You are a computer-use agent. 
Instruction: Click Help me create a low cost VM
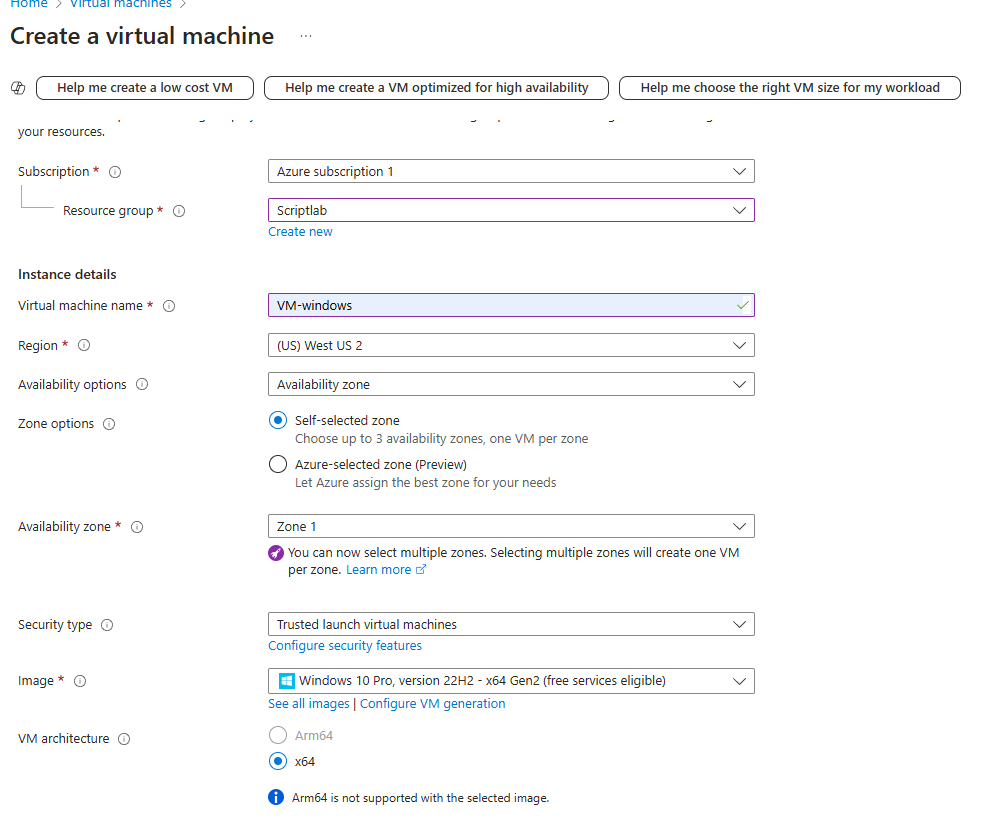(145, 88)
